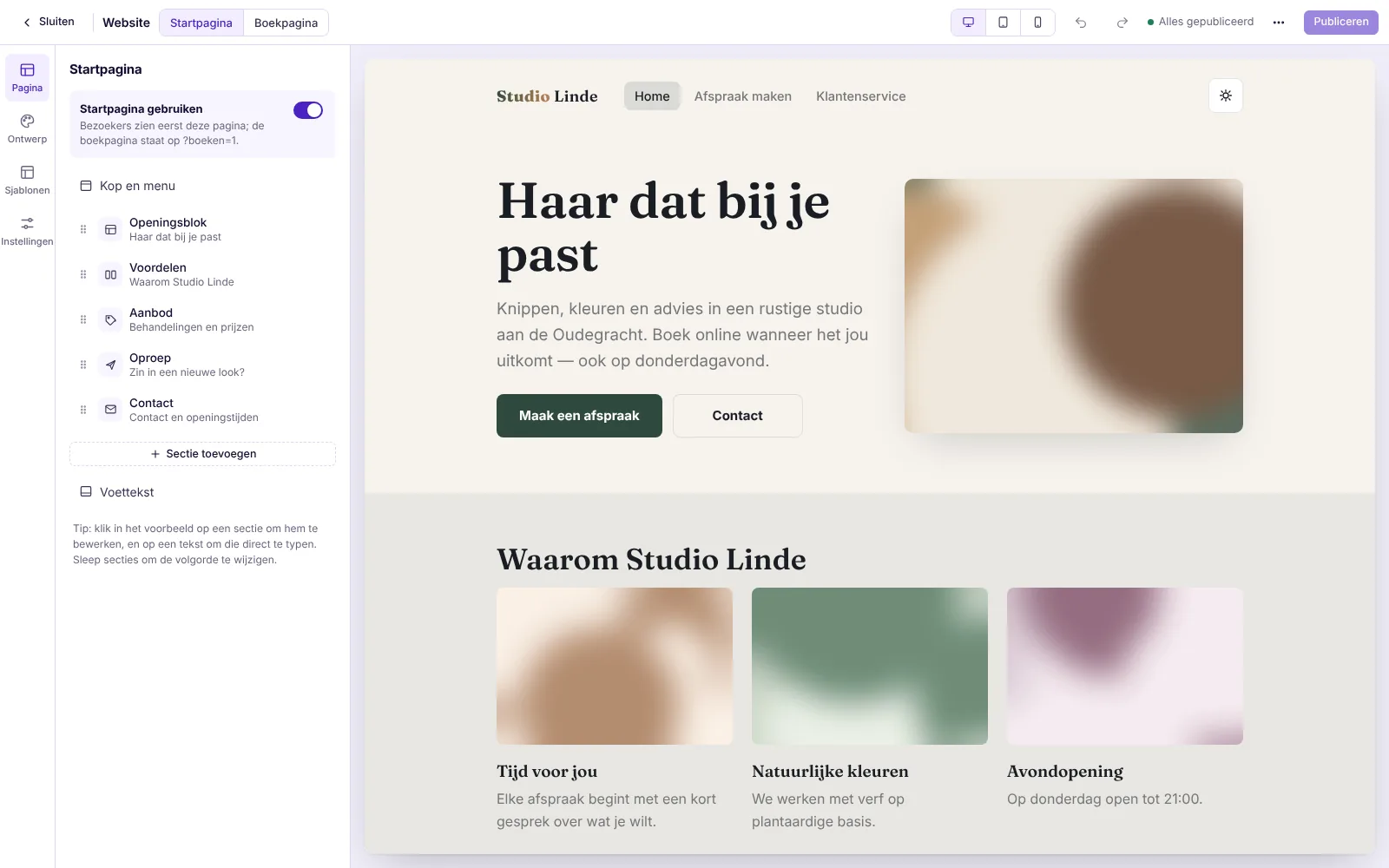
Task: Click the 'Natuurlijke kleuren' card title
Action: tap(830, 772)
